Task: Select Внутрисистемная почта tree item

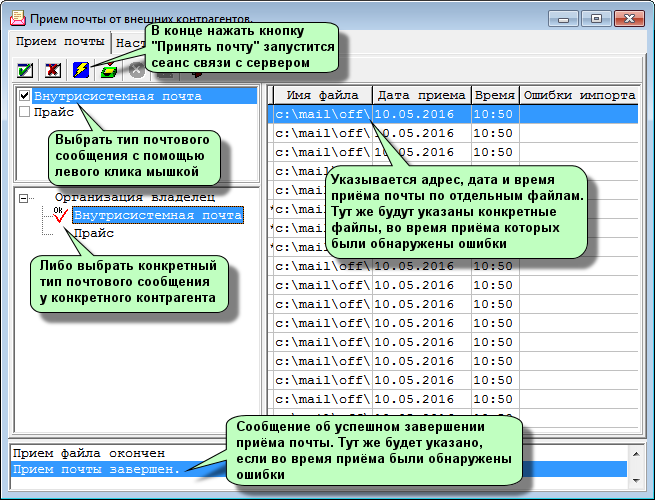Action: pyautogui.click(x=157, y=215)
